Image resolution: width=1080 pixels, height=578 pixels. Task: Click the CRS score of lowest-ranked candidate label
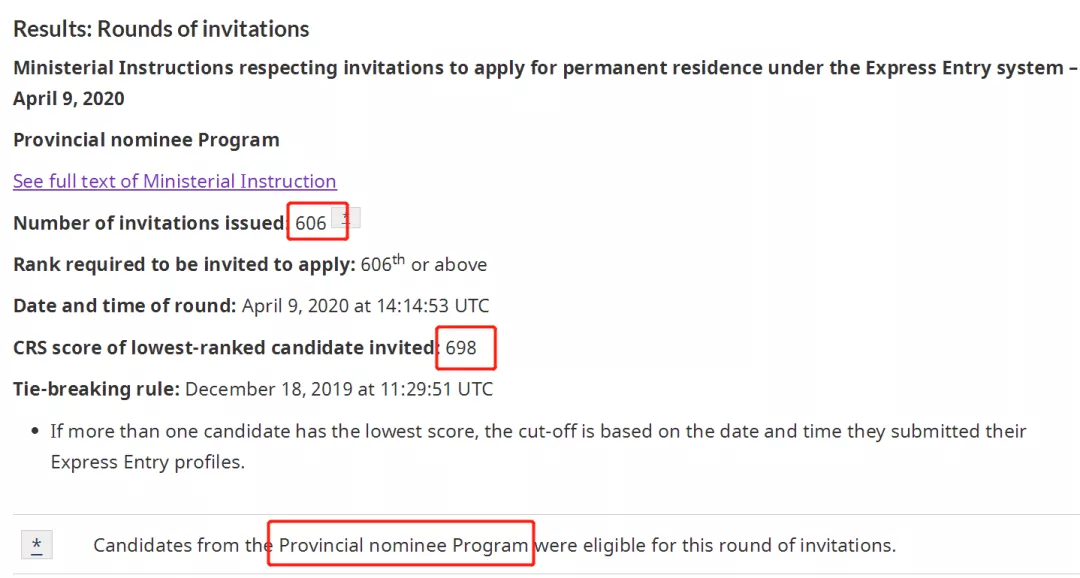click(x=226, y=347)
